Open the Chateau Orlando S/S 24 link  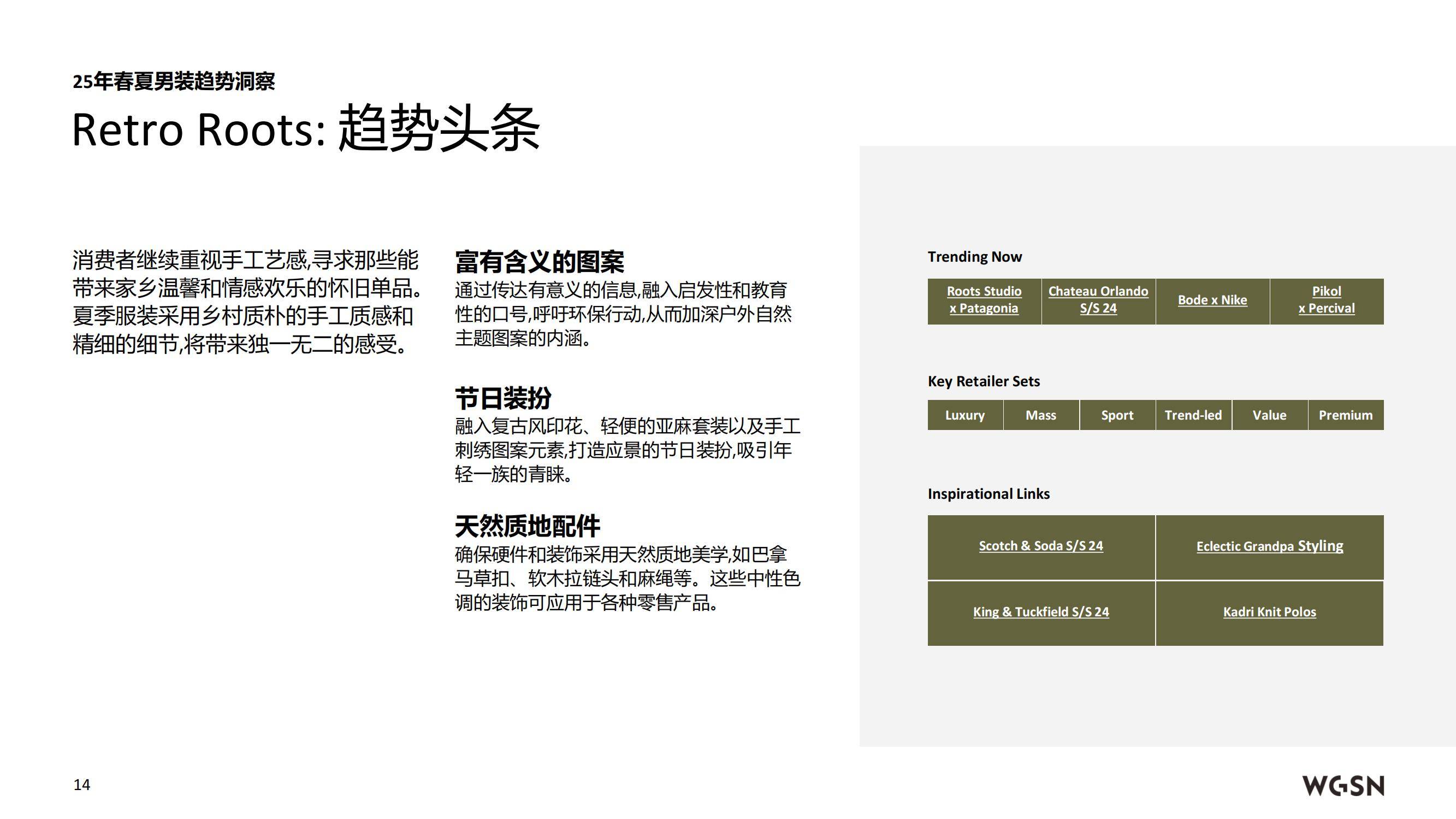pyautogui.click(x=1098, y=300)
